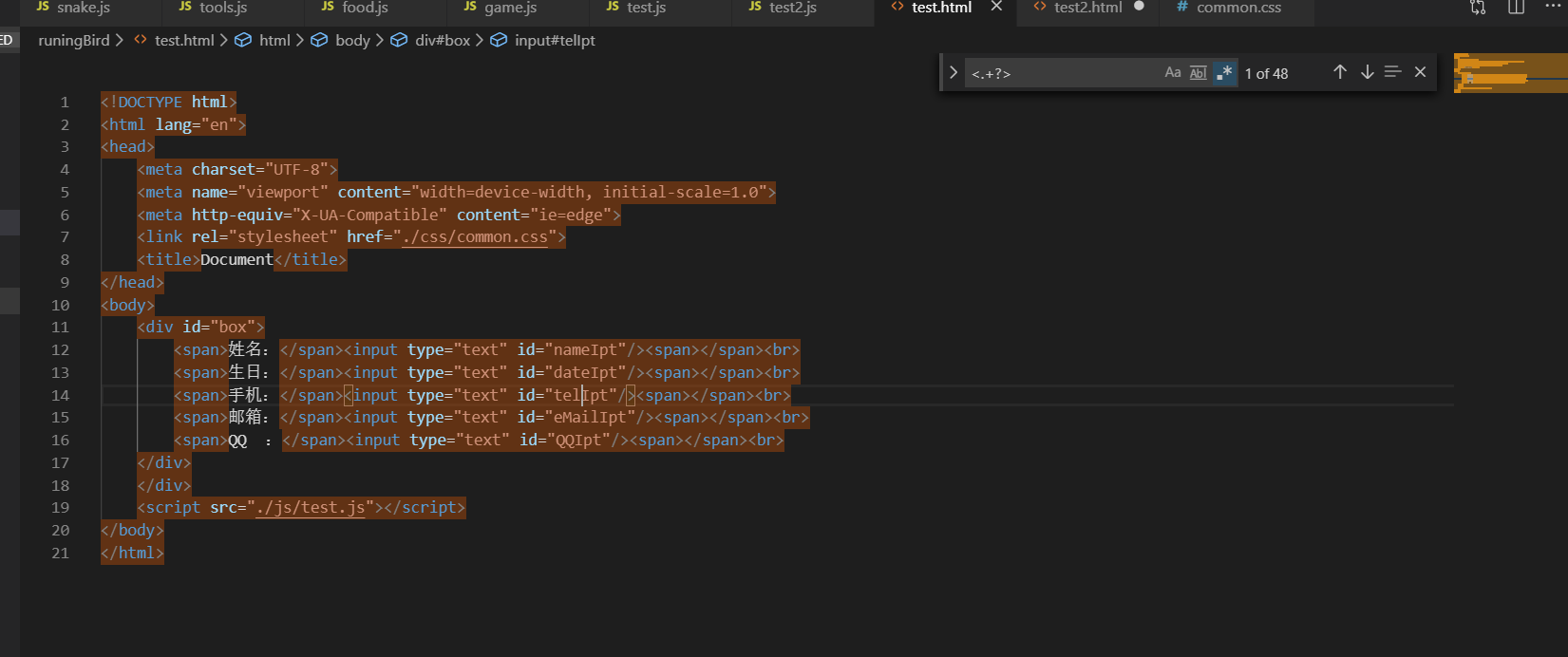This screenshot has width=1568, height=657.
Task: Click the <!DOCTYPE html> text
Action: tap(169, 102)
